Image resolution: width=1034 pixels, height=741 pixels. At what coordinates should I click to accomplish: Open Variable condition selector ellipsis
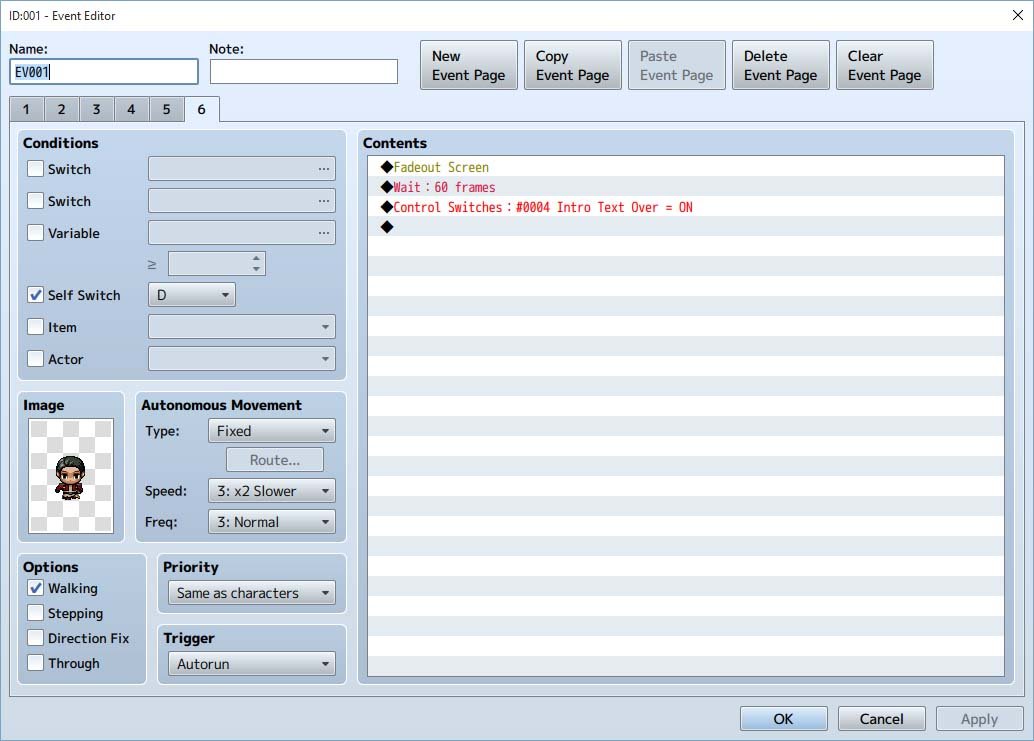(x=323, y=233)
